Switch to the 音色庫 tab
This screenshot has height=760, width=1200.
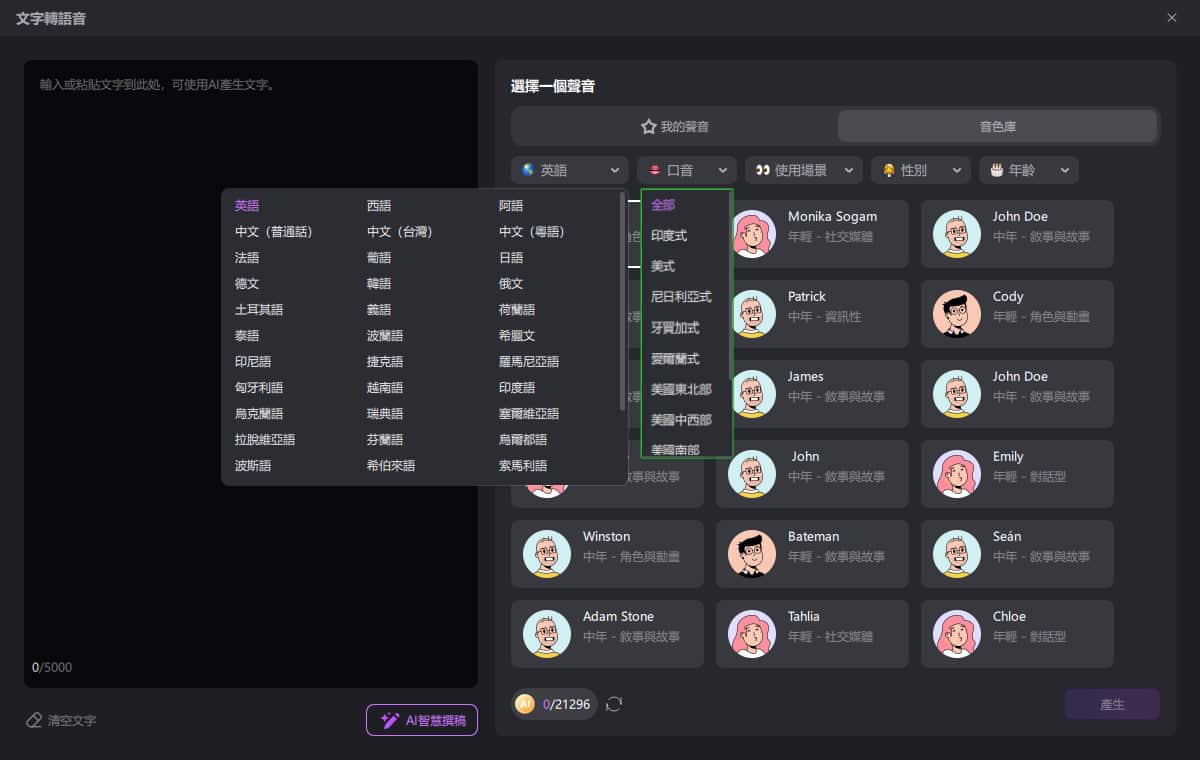point(996,125)
